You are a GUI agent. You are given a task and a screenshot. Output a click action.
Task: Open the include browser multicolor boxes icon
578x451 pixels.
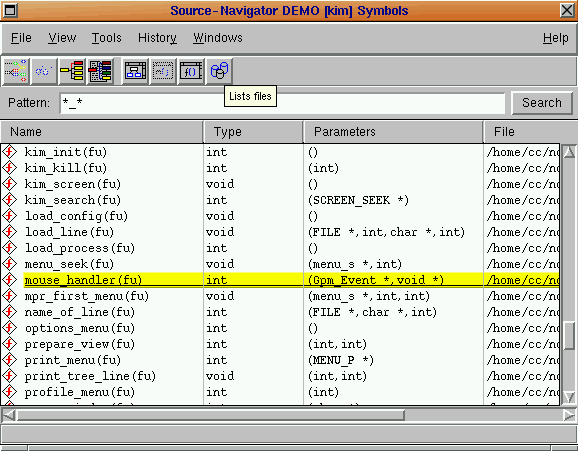pyautogui.click(x=100, y=71)
